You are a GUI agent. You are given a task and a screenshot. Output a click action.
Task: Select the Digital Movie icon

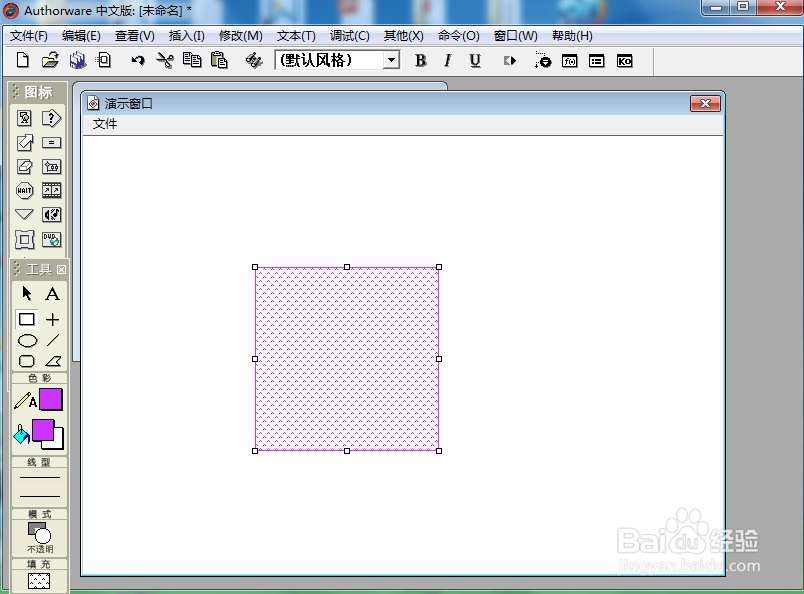51,190
